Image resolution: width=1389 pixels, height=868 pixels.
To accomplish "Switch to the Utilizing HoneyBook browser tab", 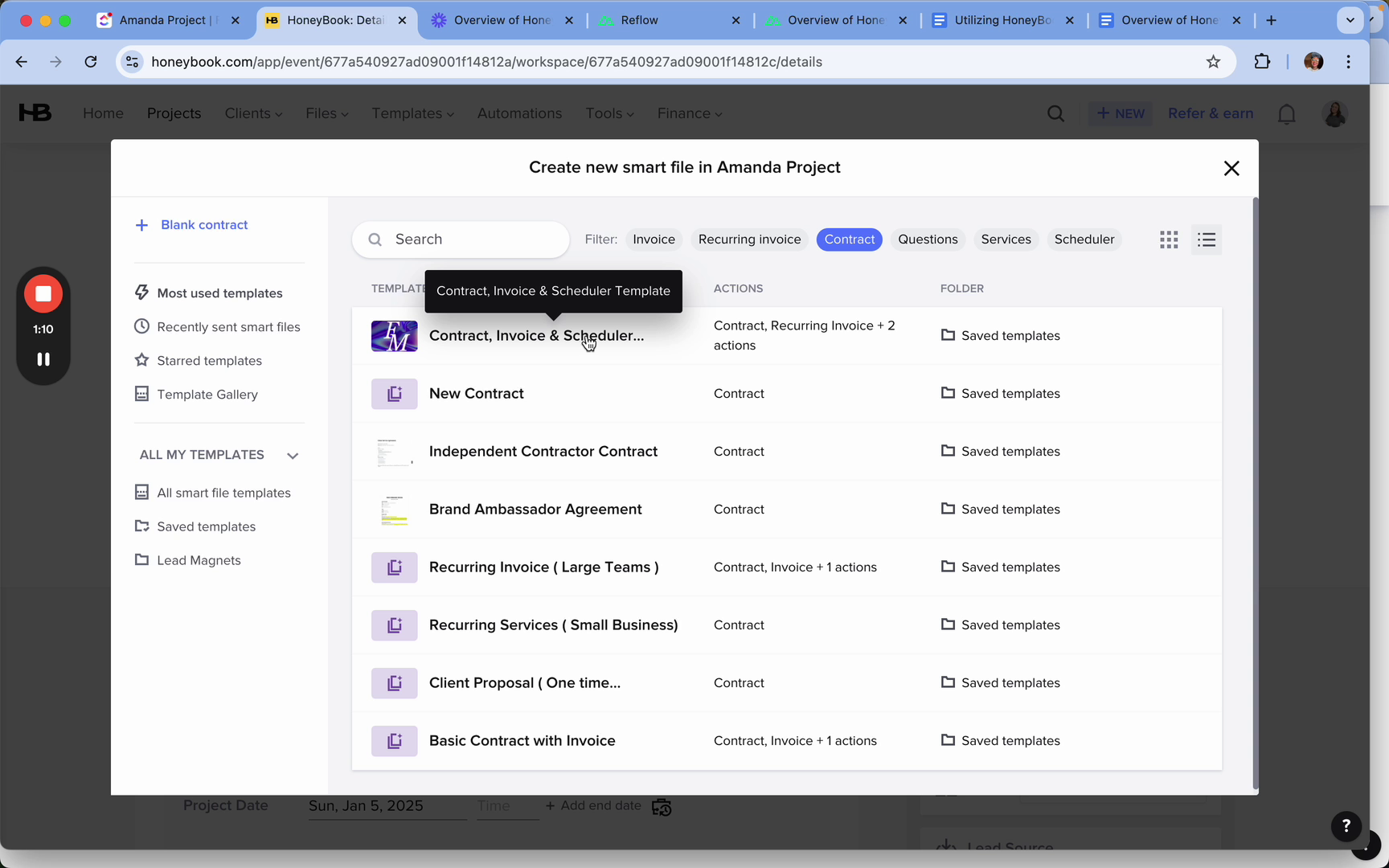I will 1002,20.
